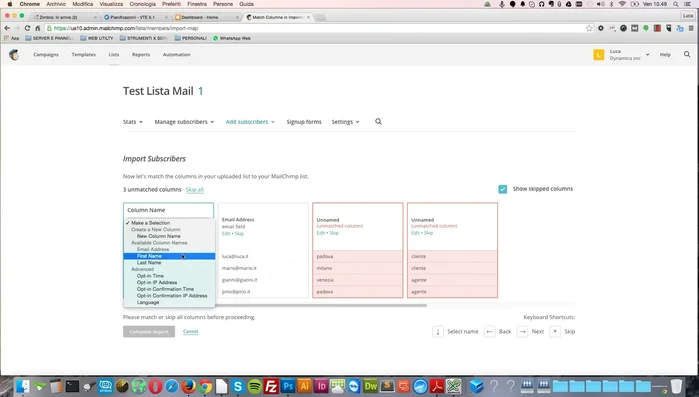699x397 pixels.
Task: Open the Preferiti menu in menu bar
Action: [x=172, y=4]
